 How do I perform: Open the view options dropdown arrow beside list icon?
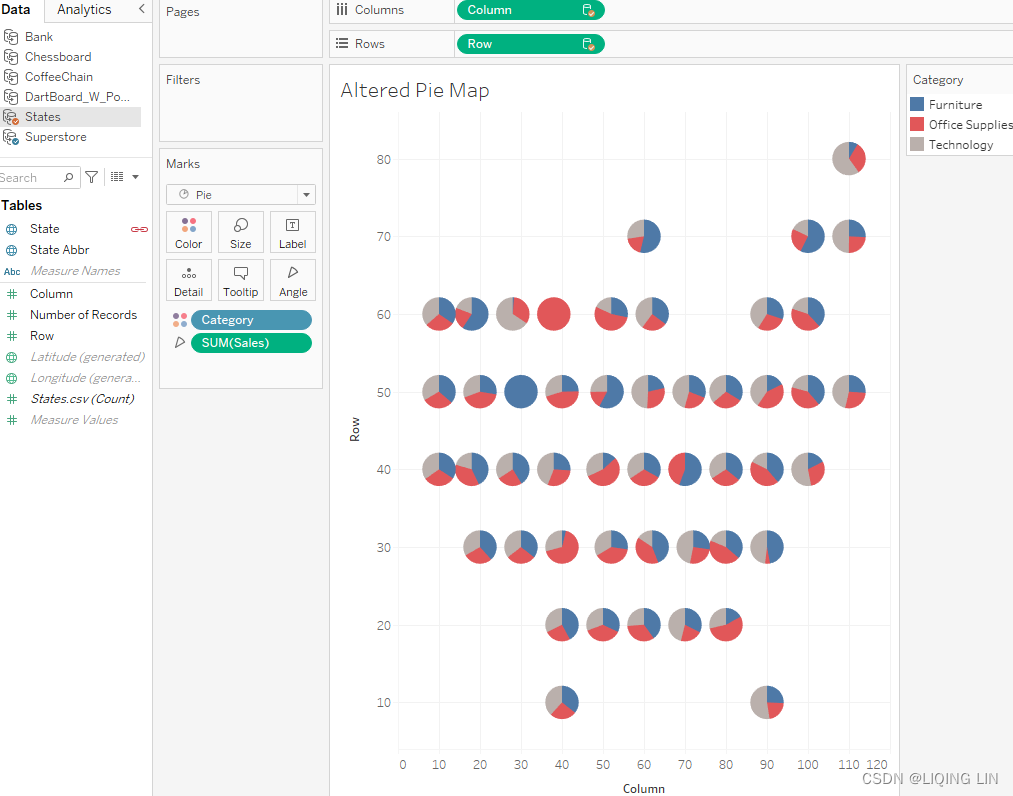tap(136, 177)
